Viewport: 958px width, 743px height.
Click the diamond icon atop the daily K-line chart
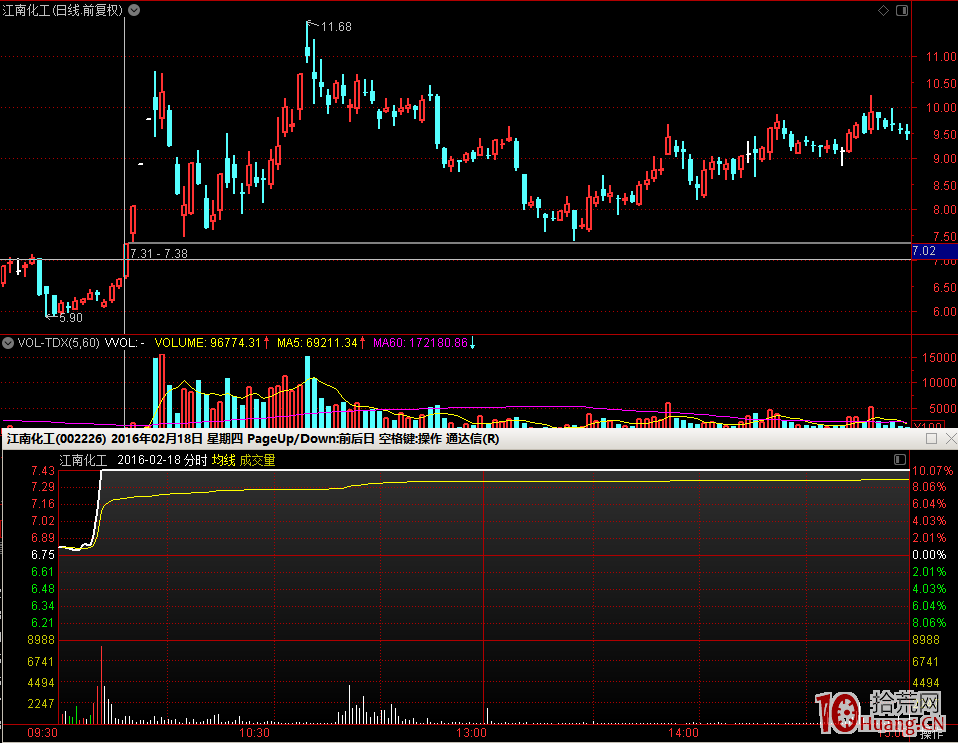[x=883, y=10]
